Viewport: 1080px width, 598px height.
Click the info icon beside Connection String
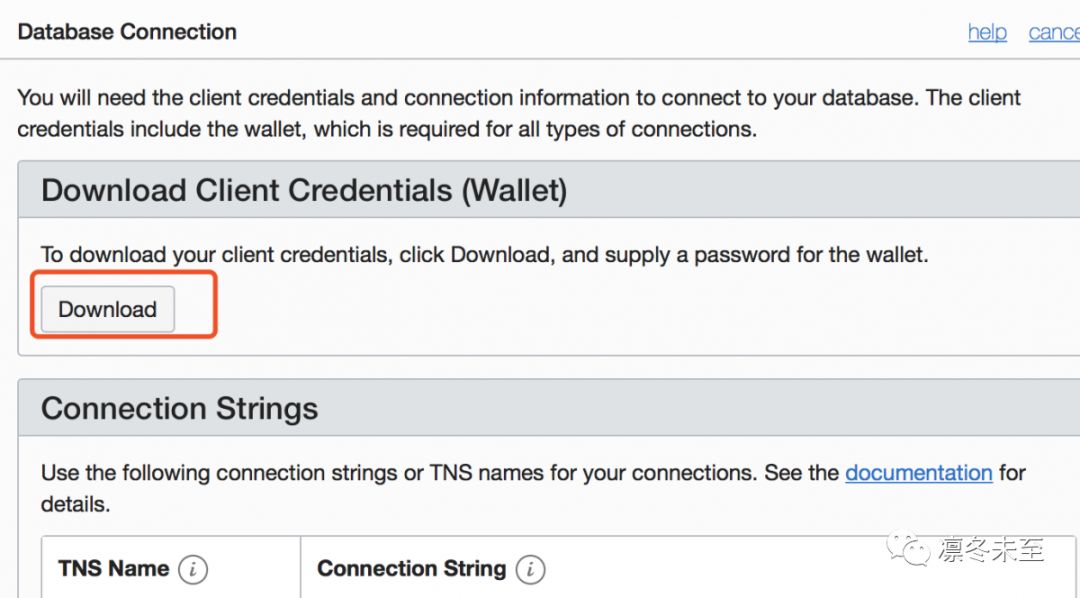click(530, 570)
